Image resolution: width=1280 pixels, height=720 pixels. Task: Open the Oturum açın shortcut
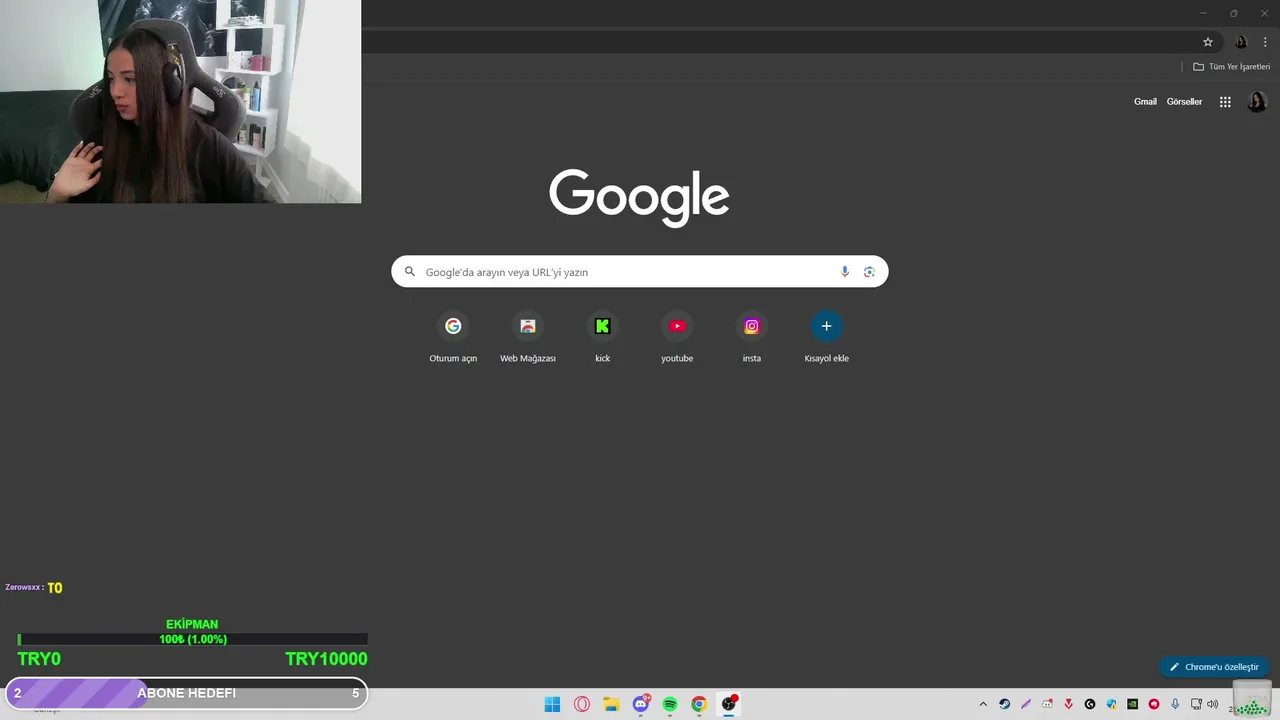453,338
